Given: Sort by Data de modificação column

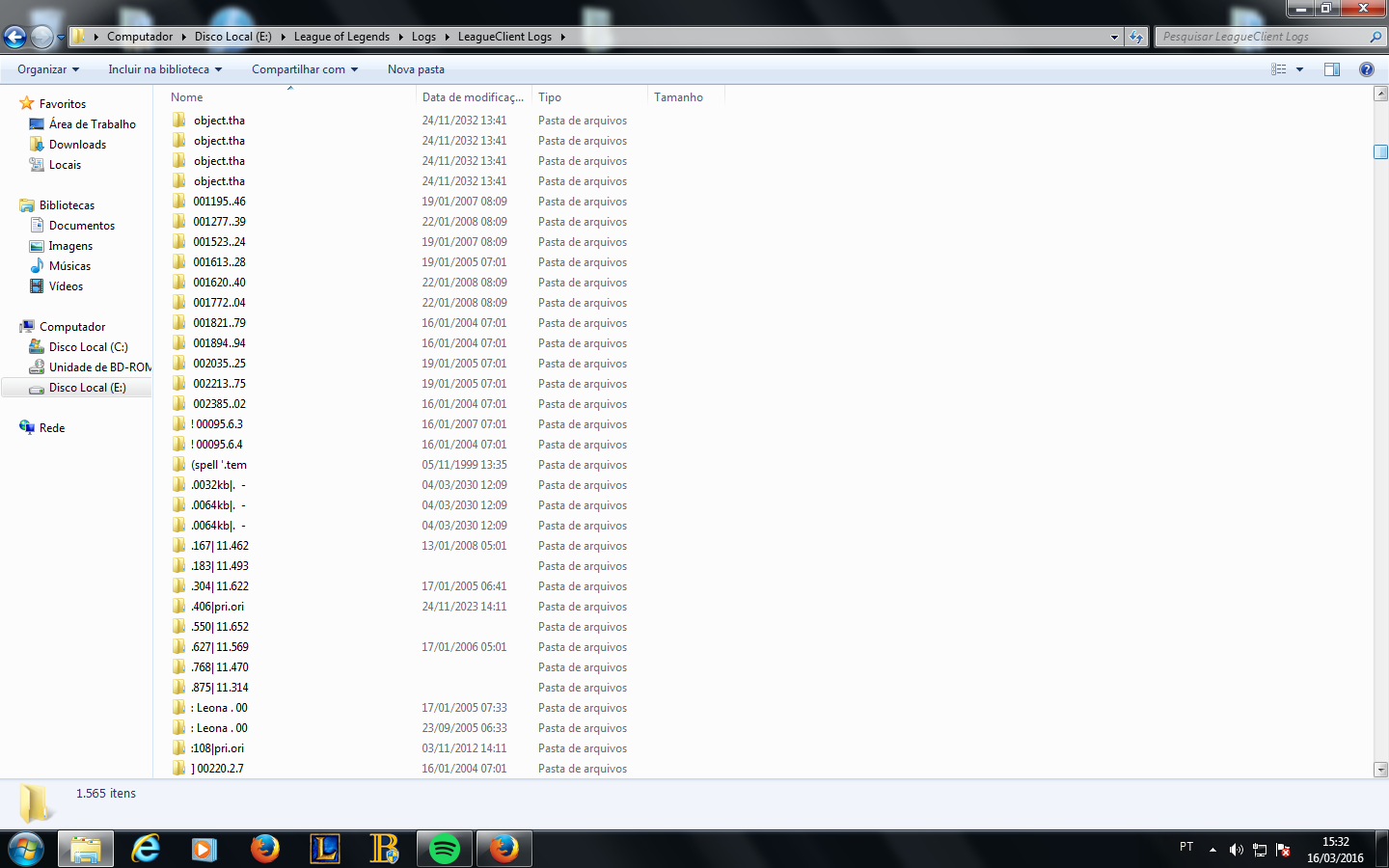Looking at the screenshot, I should click(473, 97).
